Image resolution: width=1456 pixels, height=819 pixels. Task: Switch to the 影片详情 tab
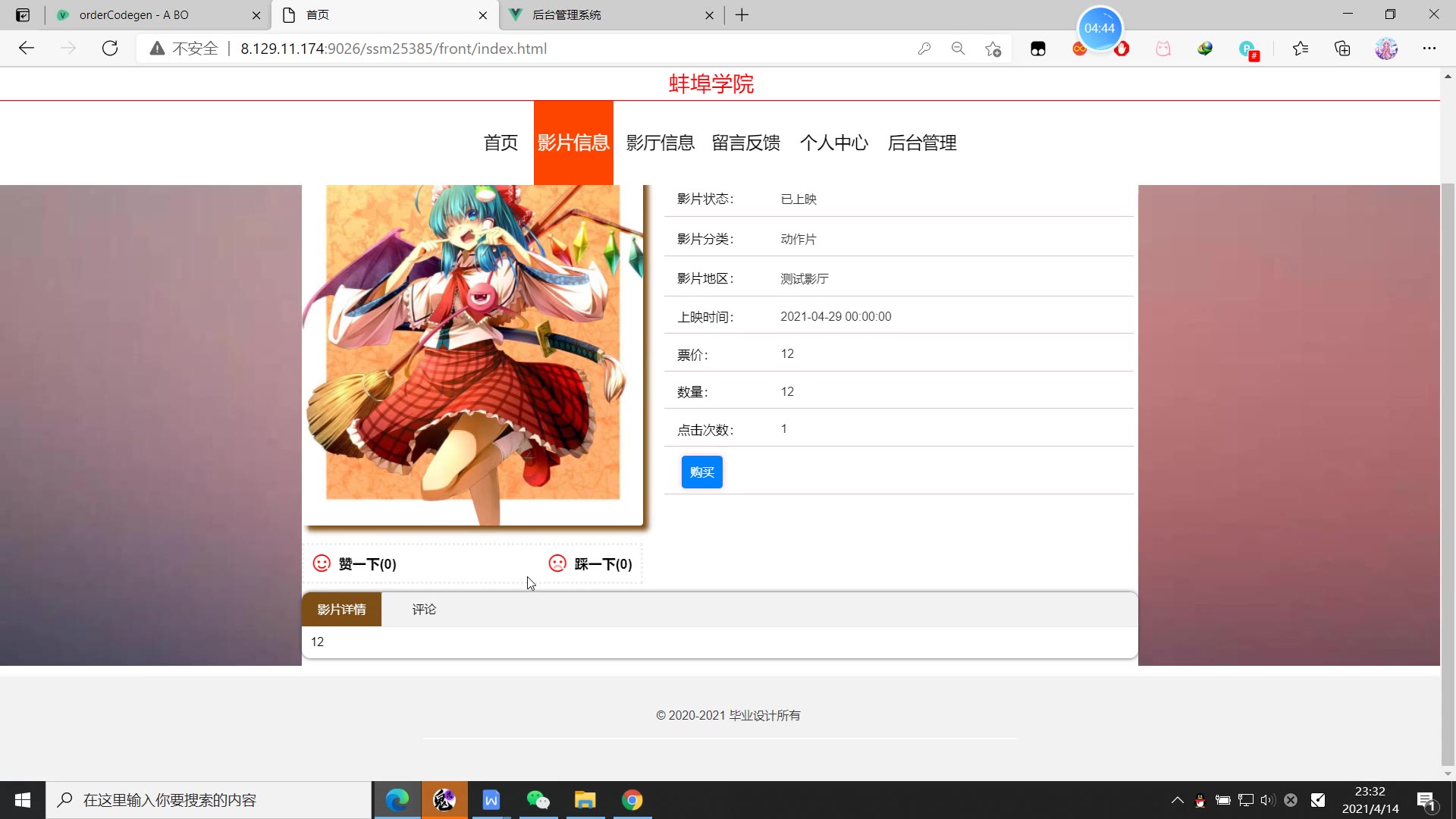(341, 610)
